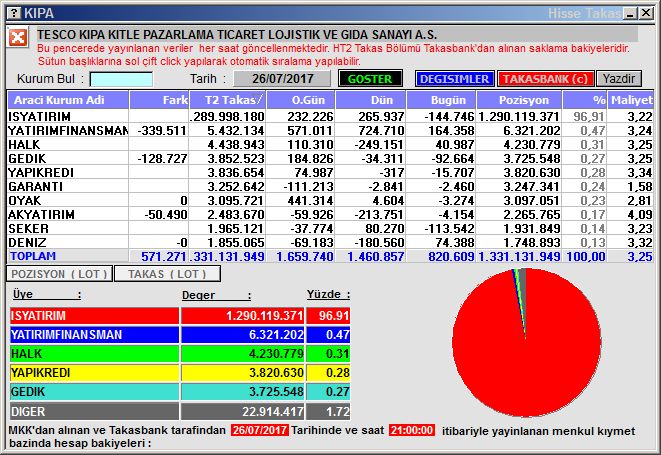Click Maliyet value 4,09 for AKYATIRIM
This screenshot has height=455, width=661.
click(640, 214)
